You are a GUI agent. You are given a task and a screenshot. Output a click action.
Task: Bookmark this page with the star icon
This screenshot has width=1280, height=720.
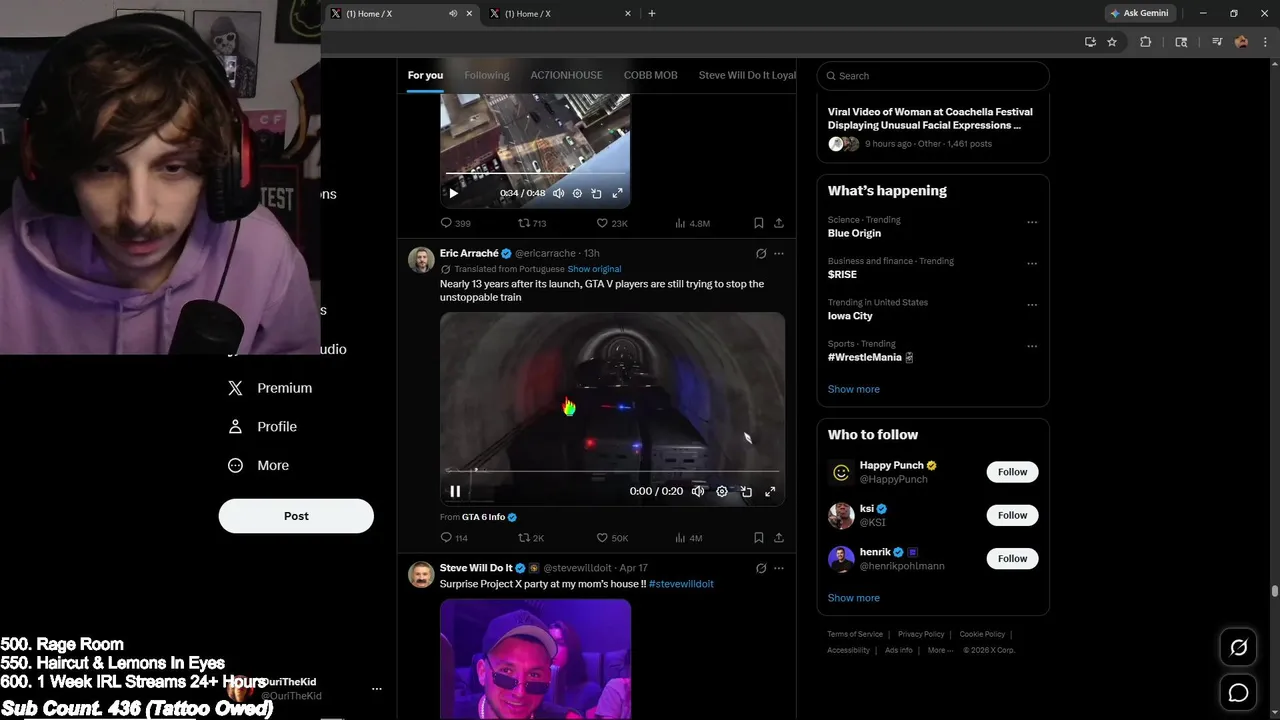click(1112, 42)
